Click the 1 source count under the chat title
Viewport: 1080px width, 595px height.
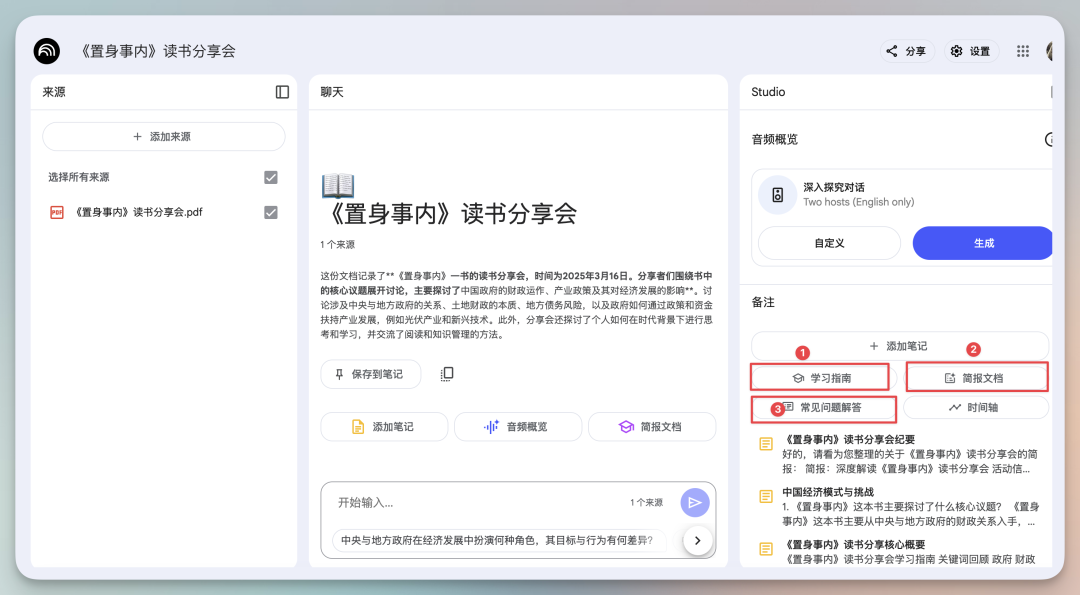338,244
